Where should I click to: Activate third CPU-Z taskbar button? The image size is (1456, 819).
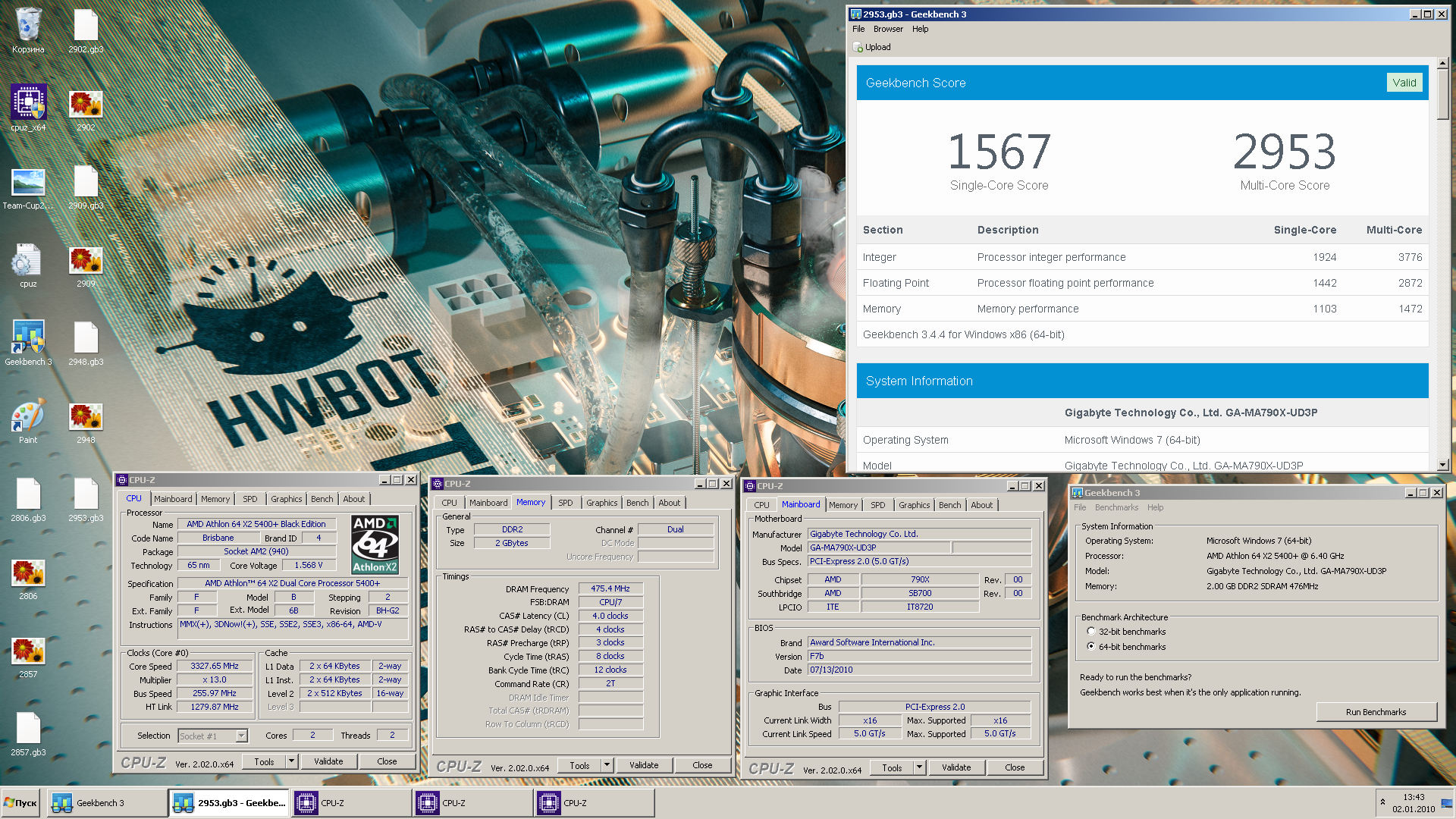pos(593,803)
